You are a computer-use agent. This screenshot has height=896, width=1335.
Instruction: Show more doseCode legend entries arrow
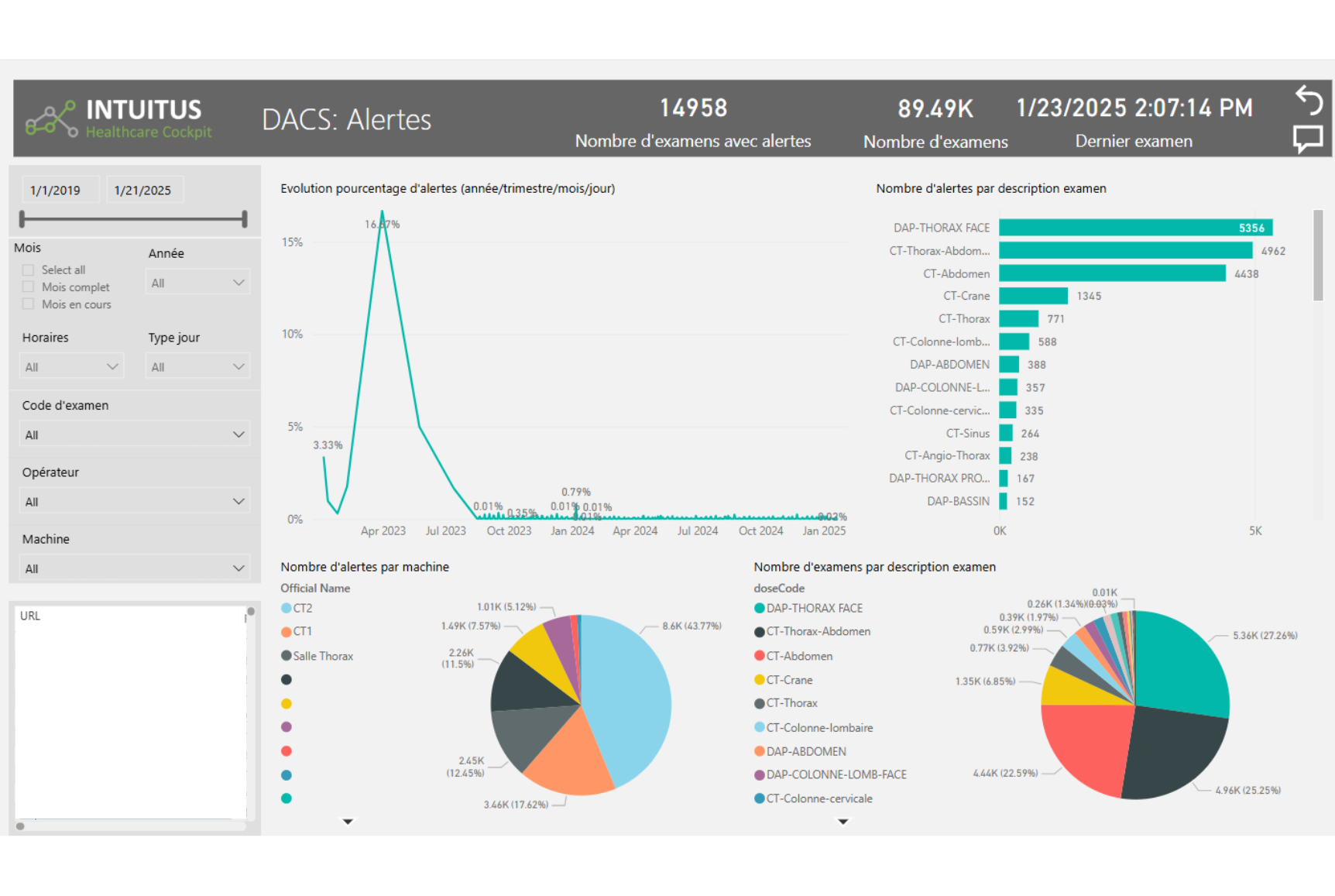[x=843, y=822]
